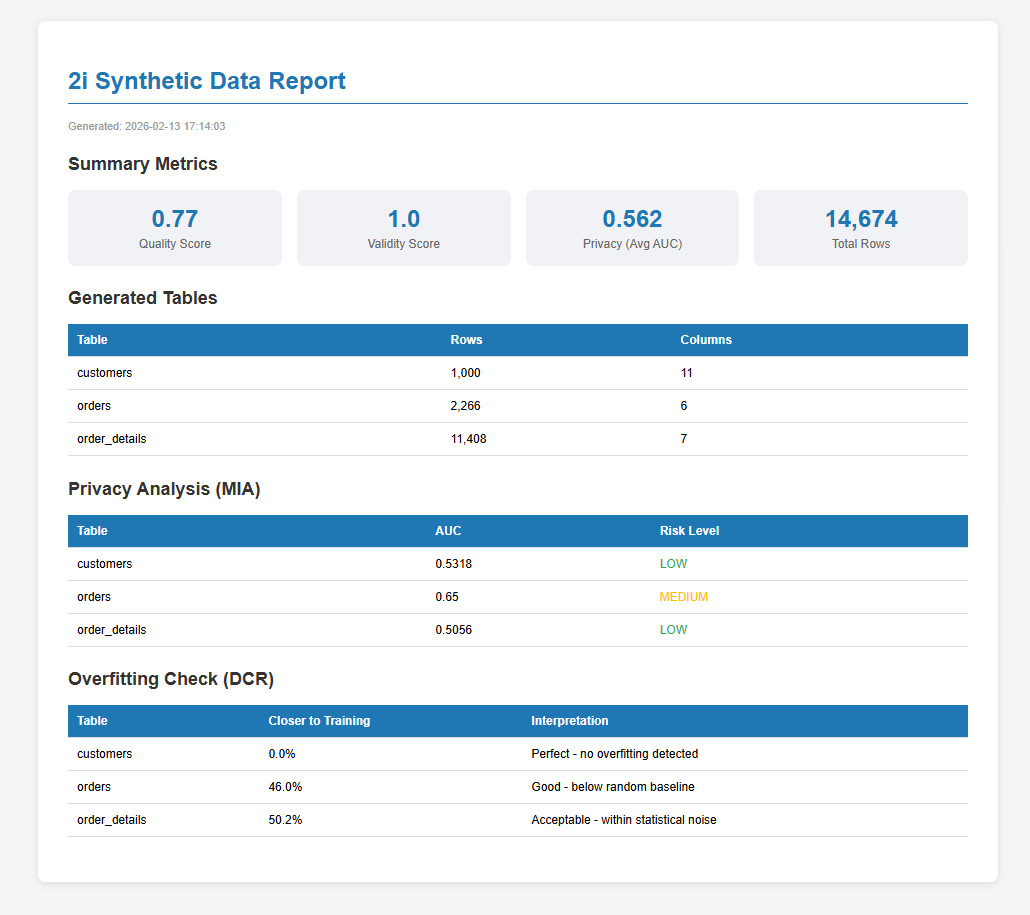Click the Table column header in Generated Tables
The image size is (1030, 915).
[92, 339]
